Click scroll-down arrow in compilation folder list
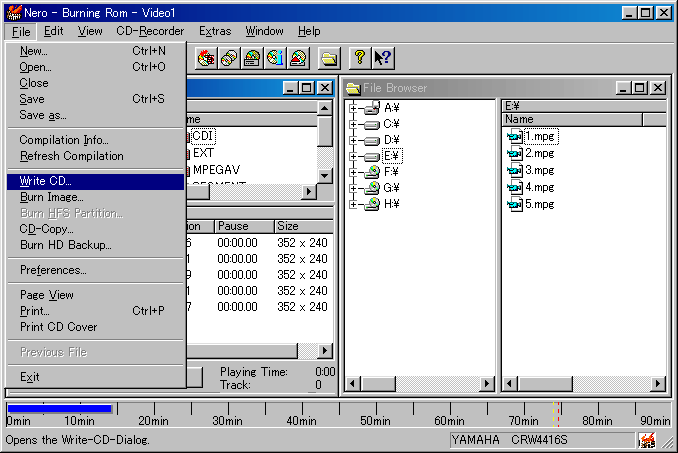The width and height of the screenshot is (678, 453). click(x=325, y=176)
